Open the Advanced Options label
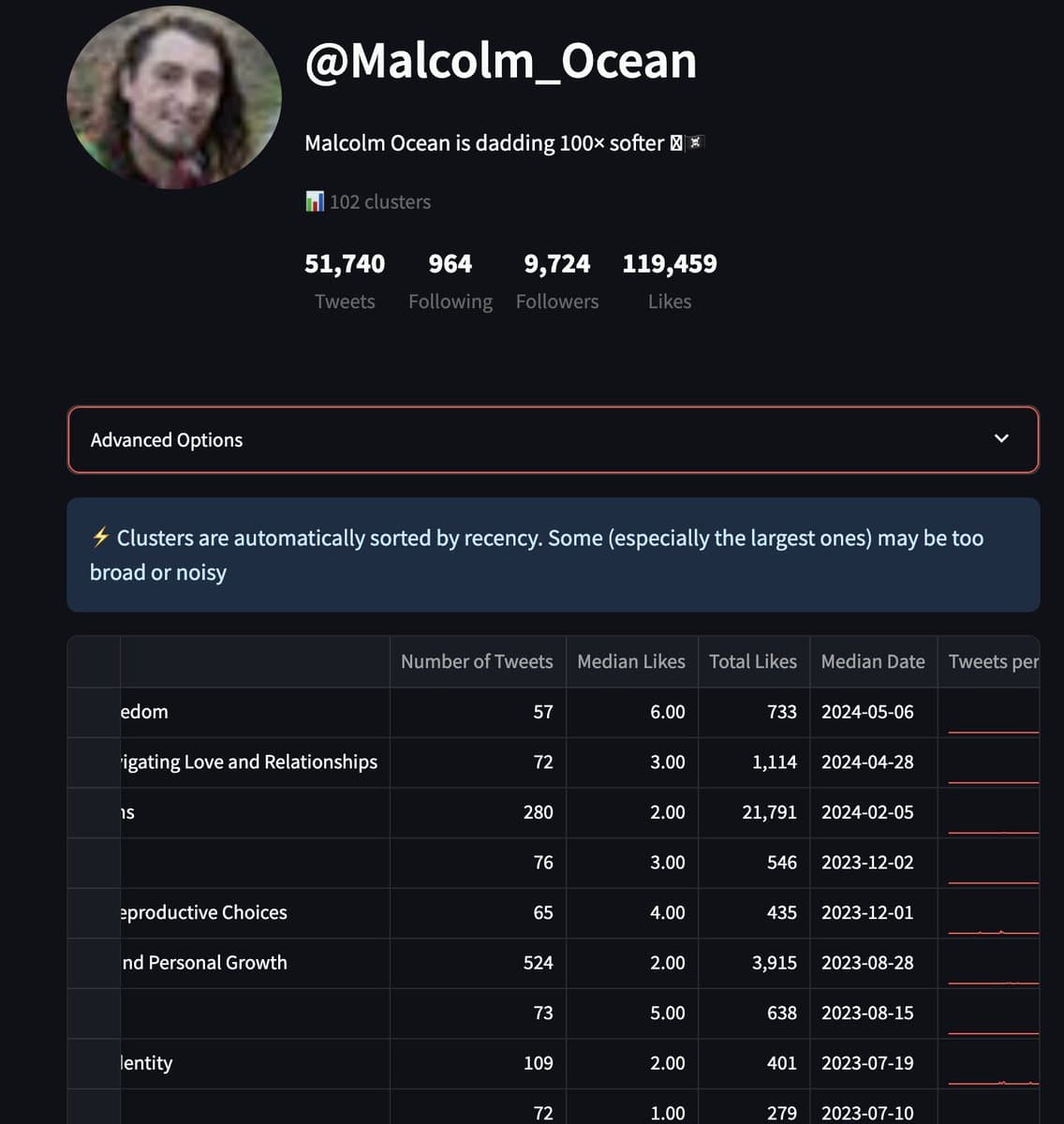The image size is (1064, 1124). [167, 440]
